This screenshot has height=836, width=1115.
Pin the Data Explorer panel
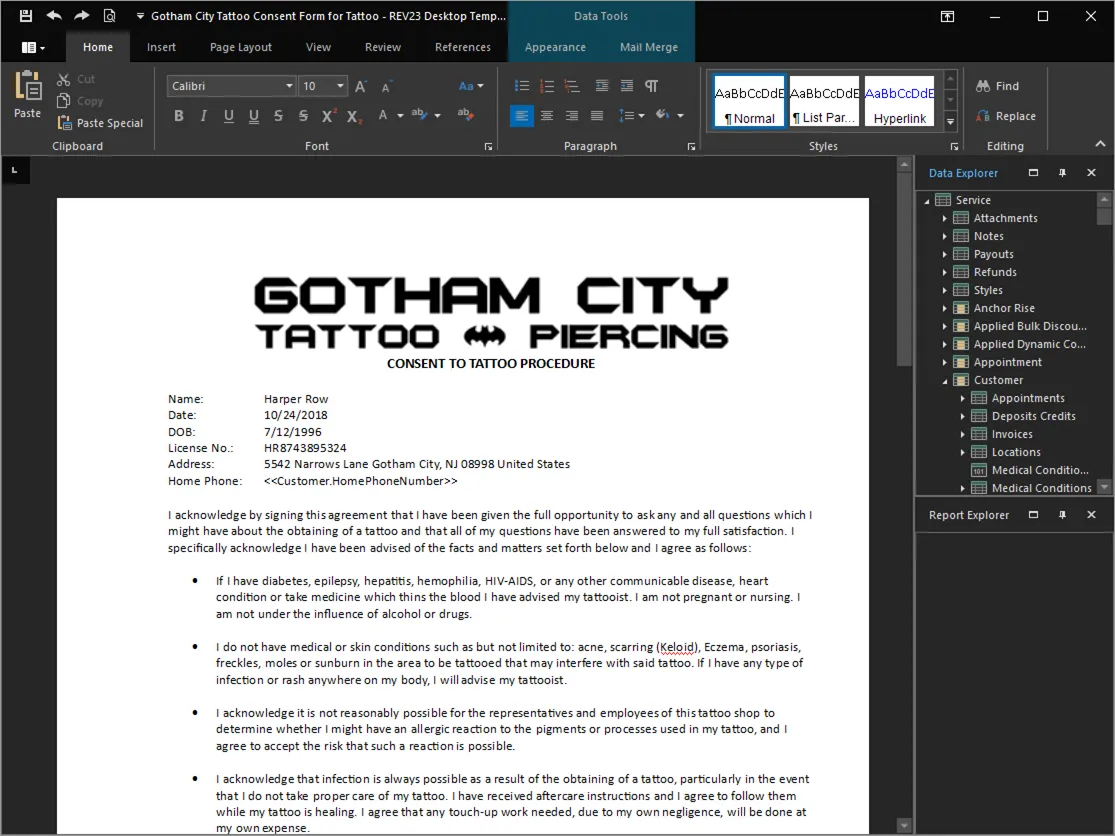tap(1062, 173)
